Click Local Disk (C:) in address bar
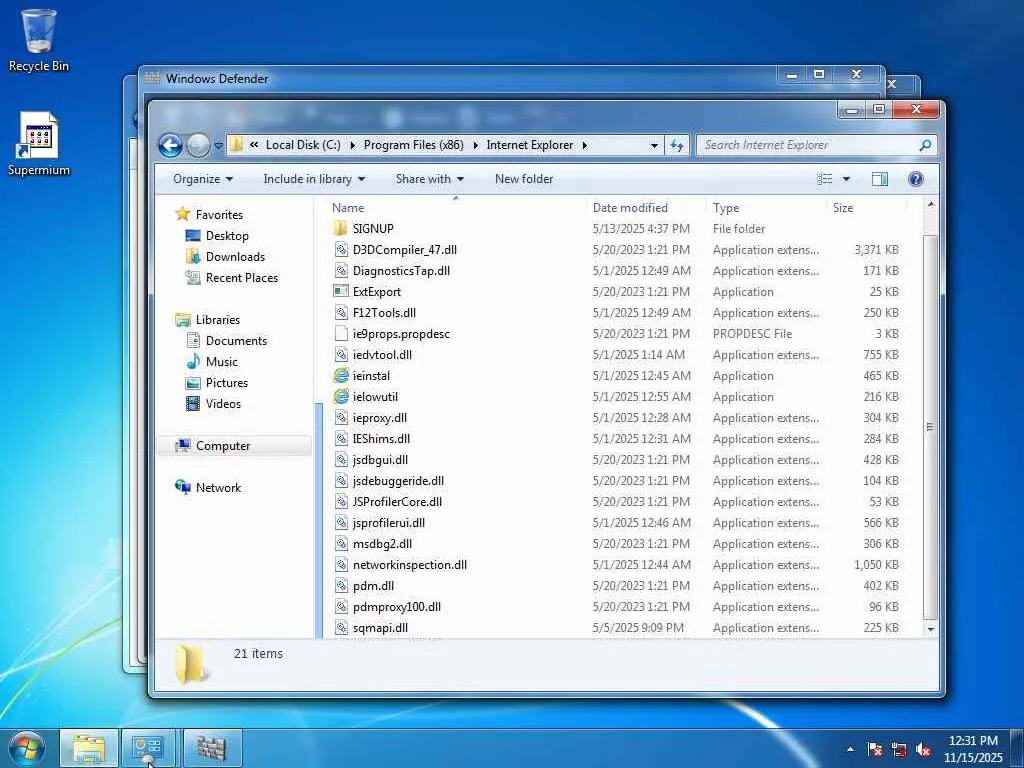The height and width of the screenshot is (768, 1024). (303, 145)
